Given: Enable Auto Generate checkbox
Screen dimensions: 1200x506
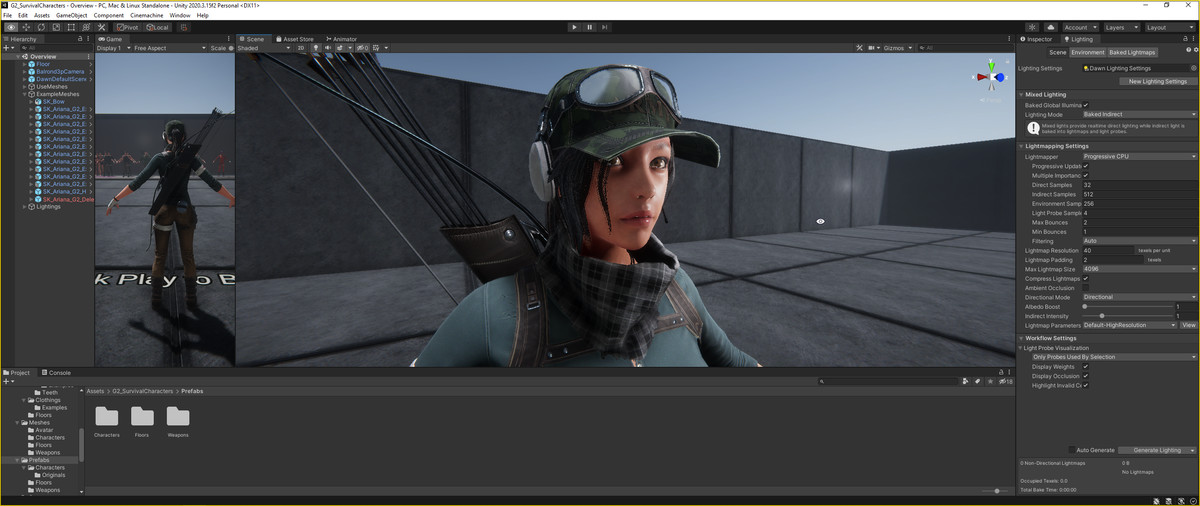Looking at the screenshot, I should point(1072,450).
